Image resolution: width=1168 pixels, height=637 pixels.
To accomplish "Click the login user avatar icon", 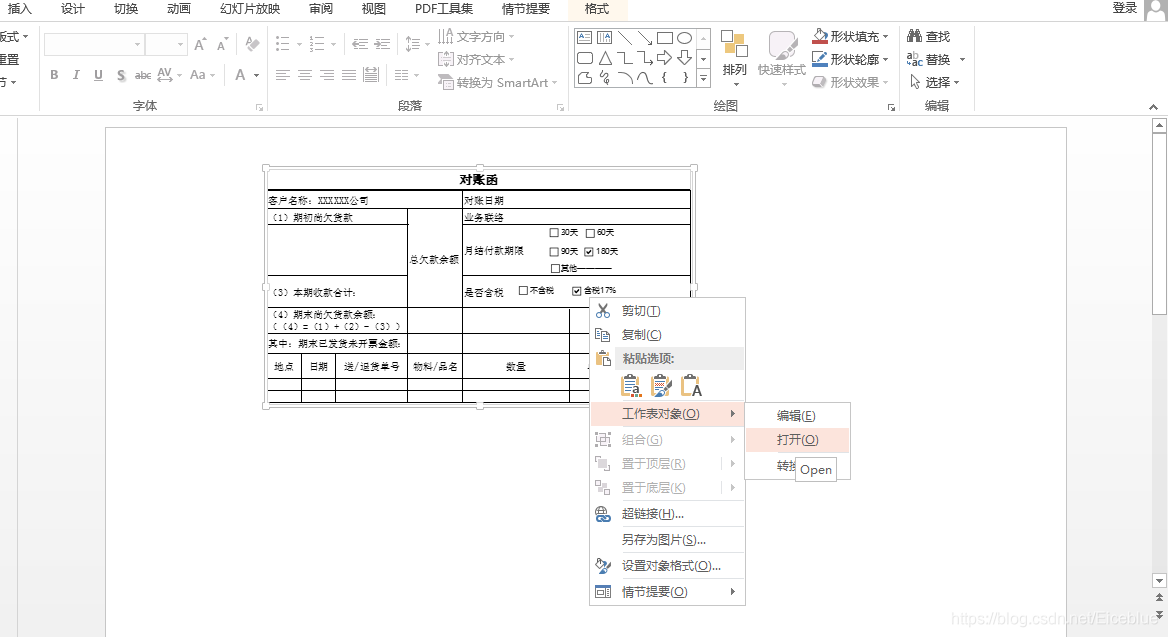I will (x=1156, y=10).
